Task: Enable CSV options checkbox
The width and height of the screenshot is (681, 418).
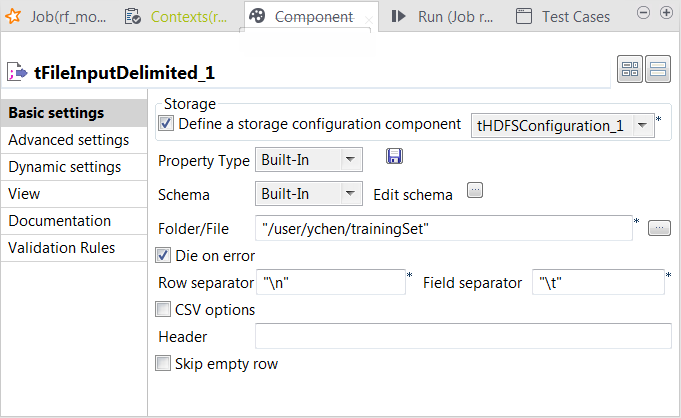Action: tap(164, 310)
